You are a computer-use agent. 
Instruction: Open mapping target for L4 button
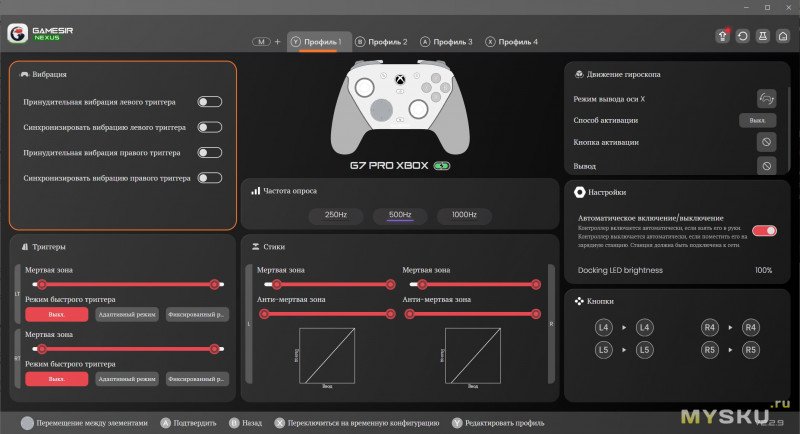point(645,327)
